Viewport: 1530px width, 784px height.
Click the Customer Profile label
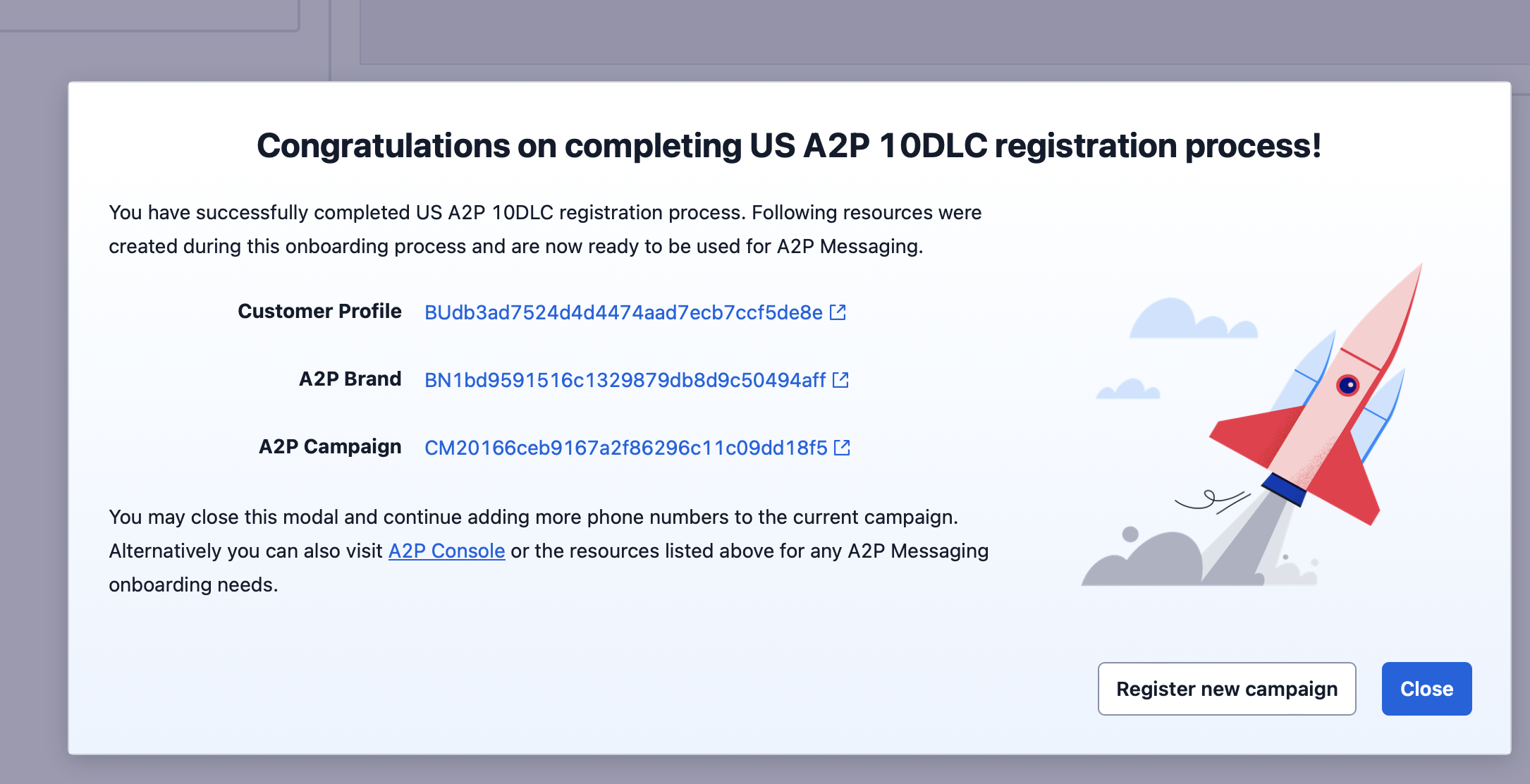click(x=319, y=311)
